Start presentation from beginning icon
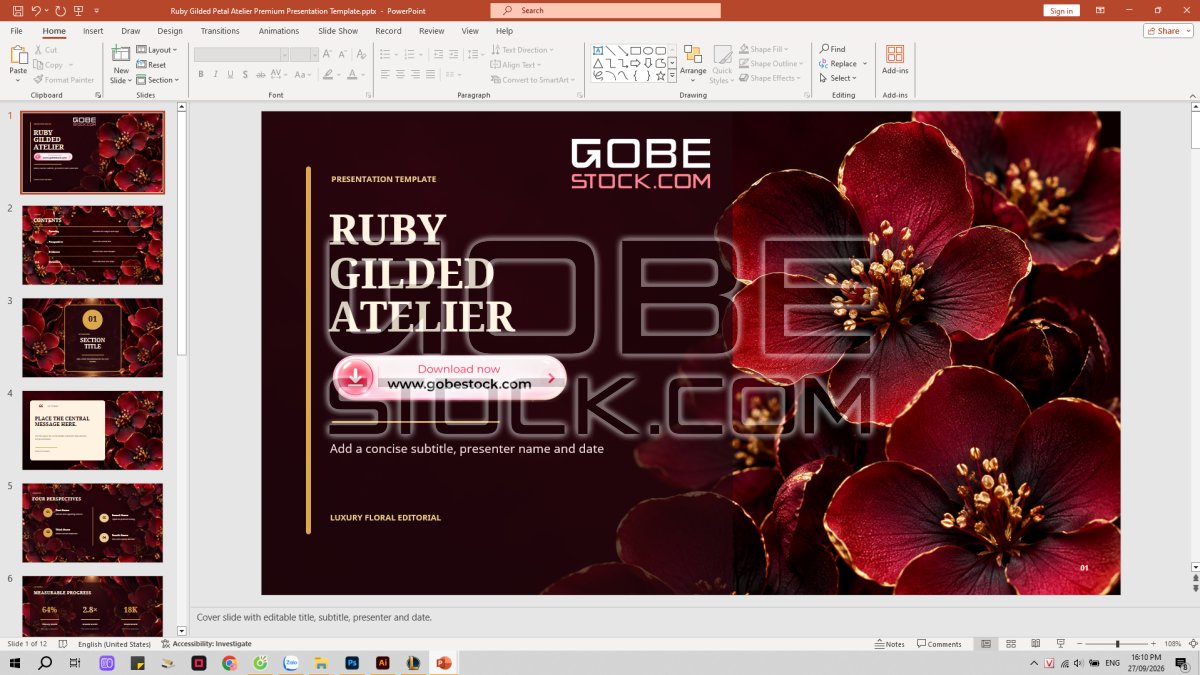Screen dimensions: 1200x675 pos(80,10)
